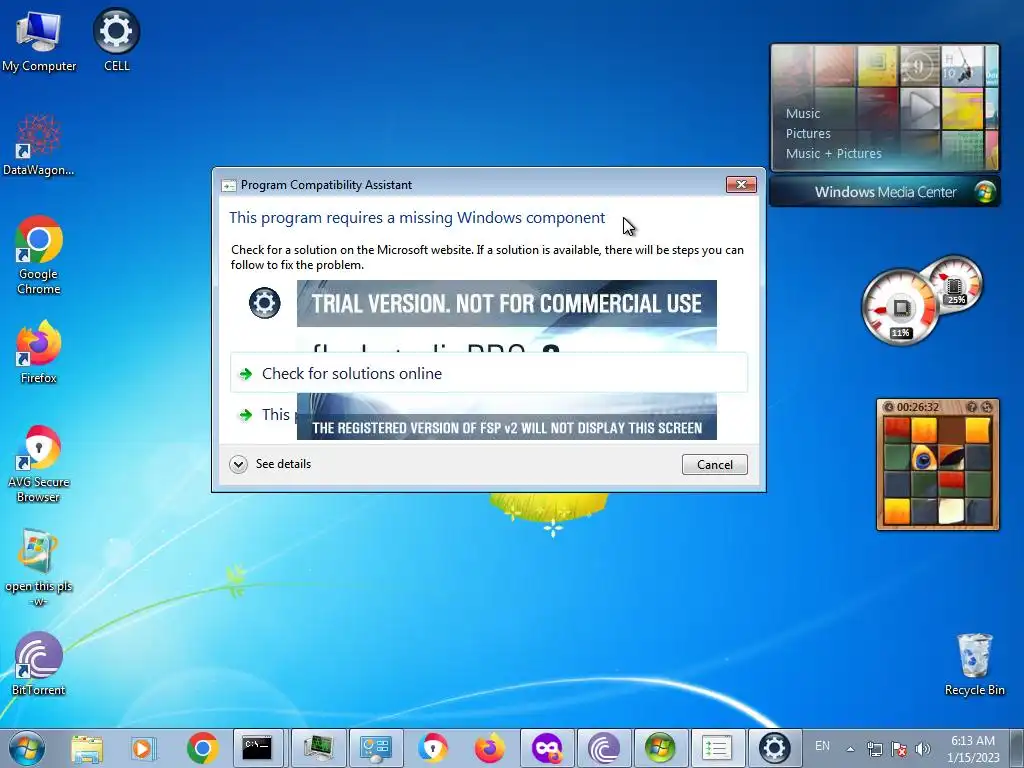Cancel the Program Compatibility Assistant dialog

click(x=714, y=464)
